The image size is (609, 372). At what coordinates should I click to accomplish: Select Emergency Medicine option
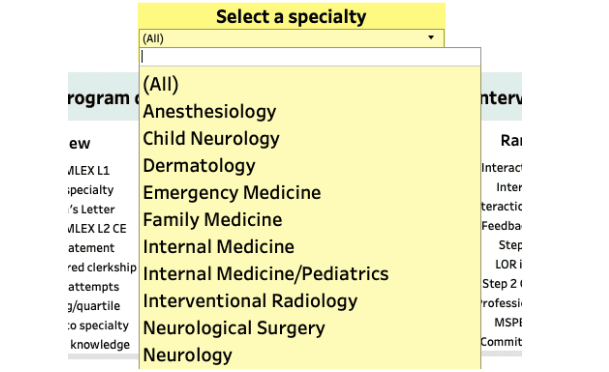(x=232, y=193)
